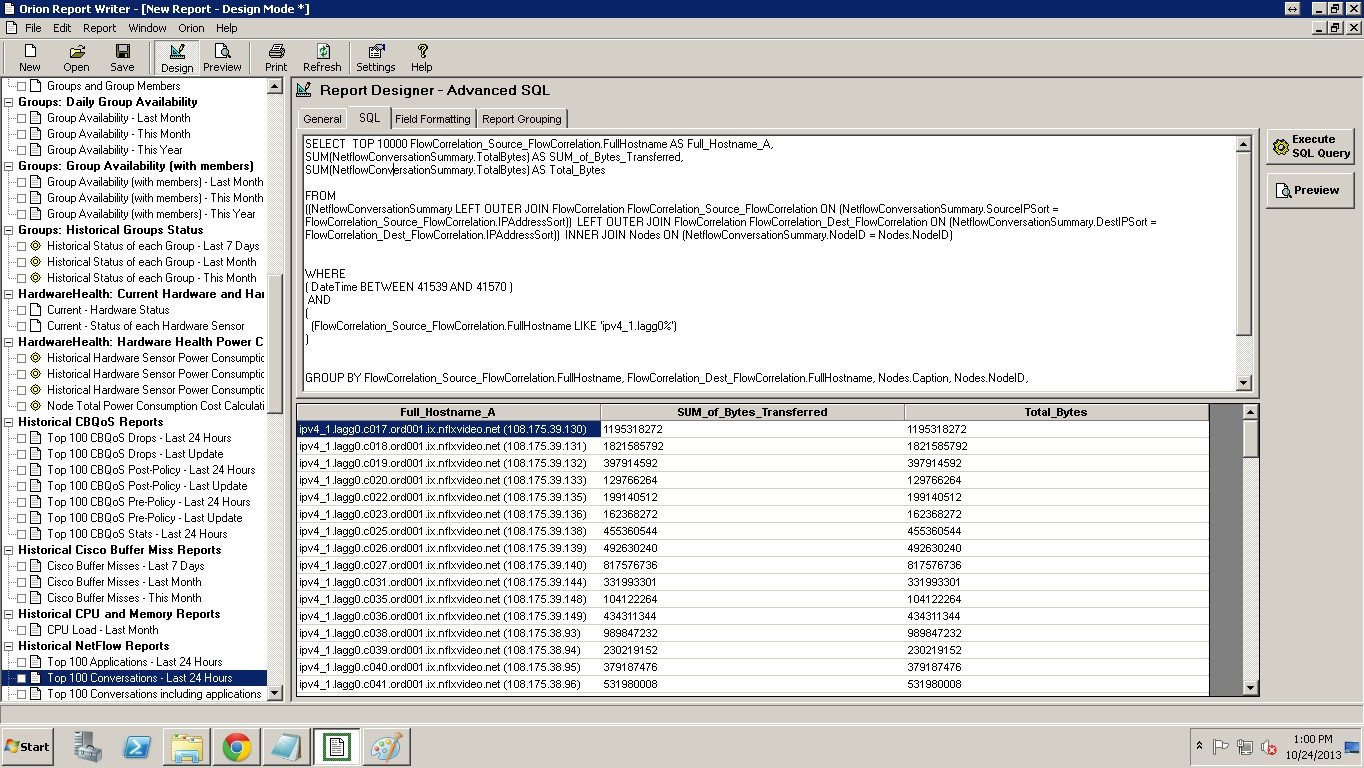Screen dimensions: 1364x768
Task: Check Group Availability - Last Month checkbox
Action: point(22,118)
